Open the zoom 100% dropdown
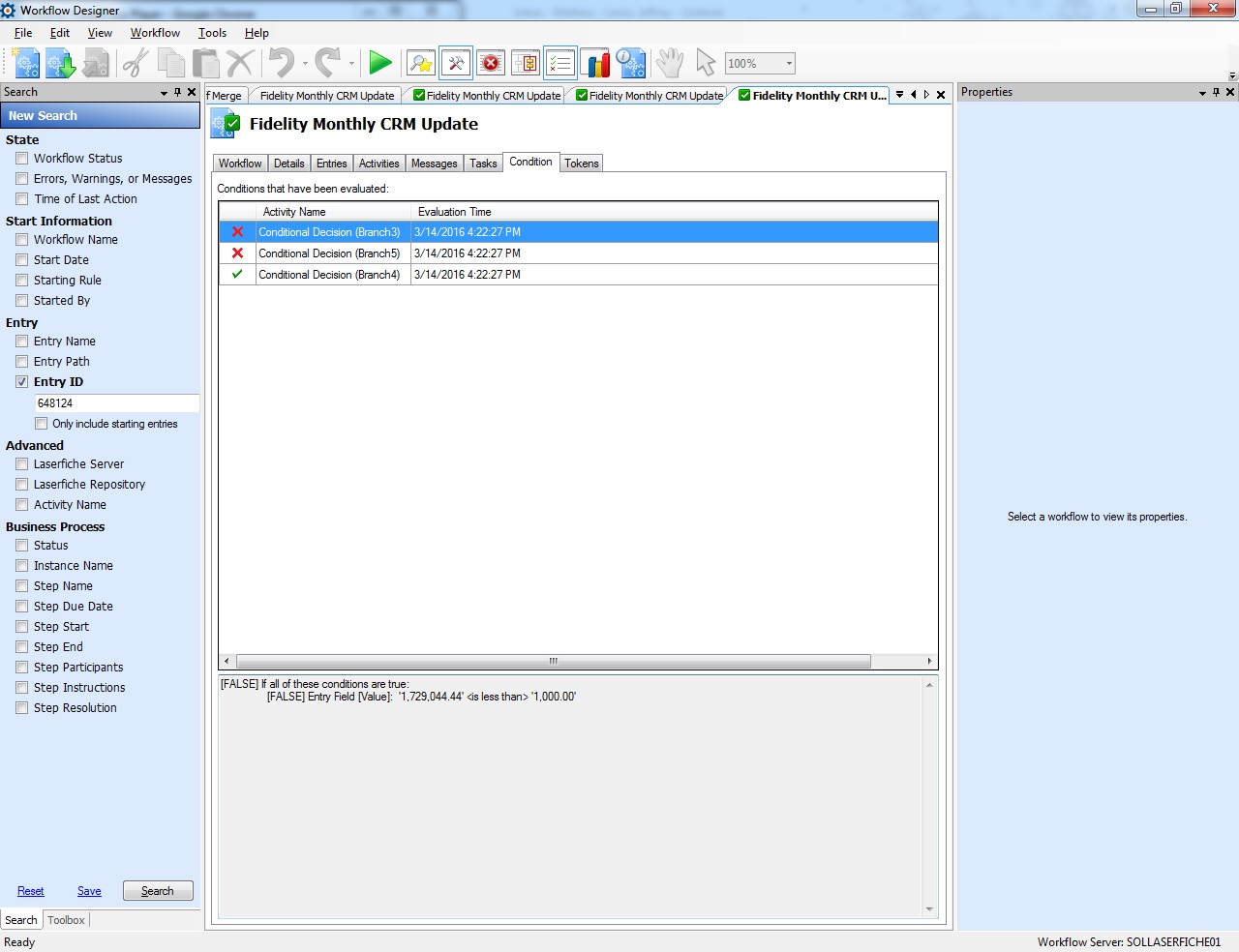This screenshot has width=1239, height=952. point(789,64)
